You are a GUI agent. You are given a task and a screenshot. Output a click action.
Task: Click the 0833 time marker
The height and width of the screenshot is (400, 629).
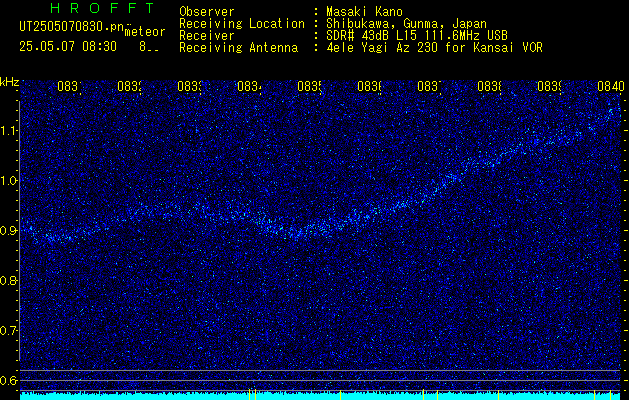pos(189,86)
